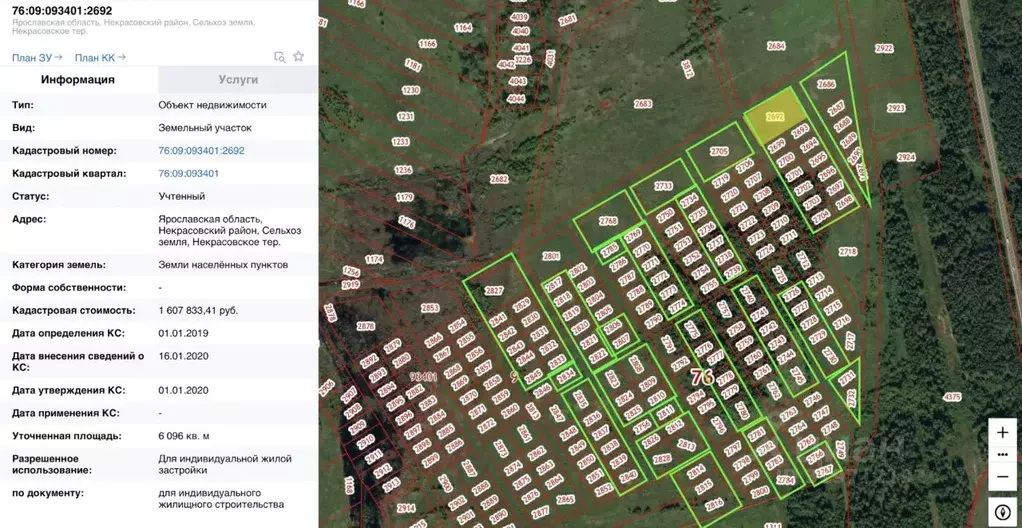Click map parcel label 1174
Viewport: 1022px width, 528px height.
click(374, 259)
